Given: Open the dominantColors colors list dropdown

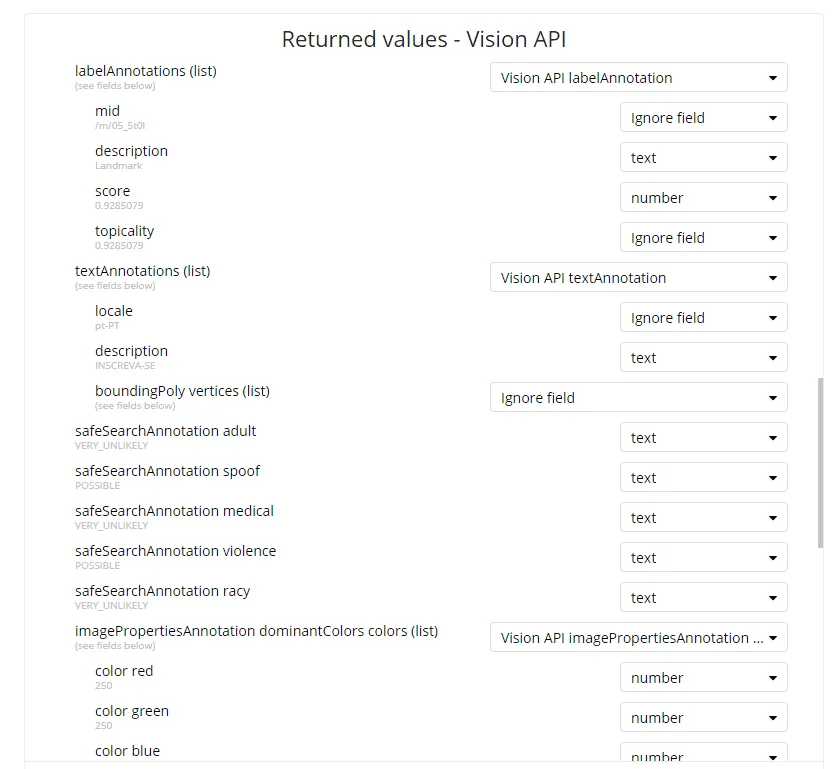Looking at the screenshot, I should click(638, 638).
